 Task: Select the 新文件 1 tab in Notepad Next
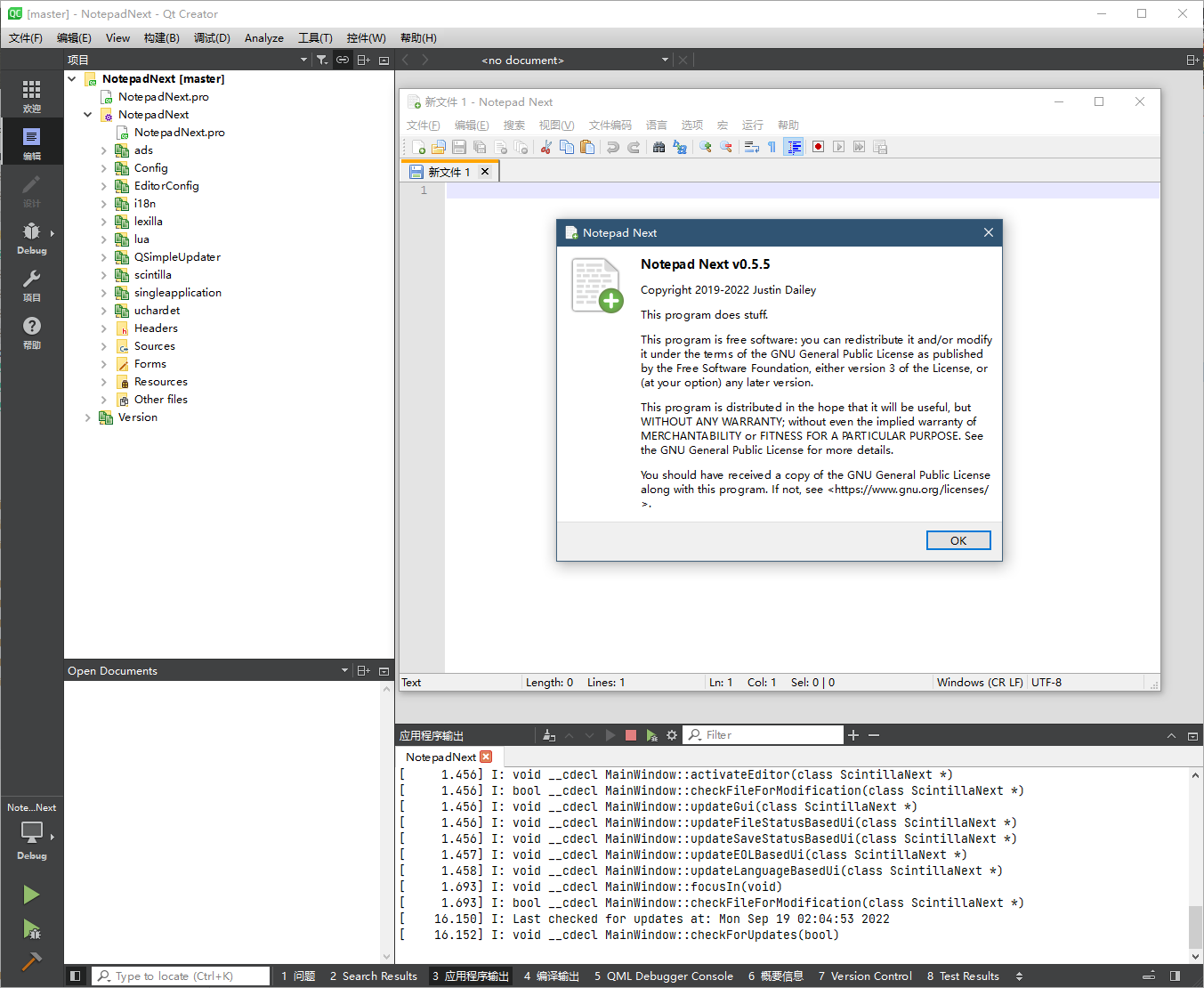point(449,172)
